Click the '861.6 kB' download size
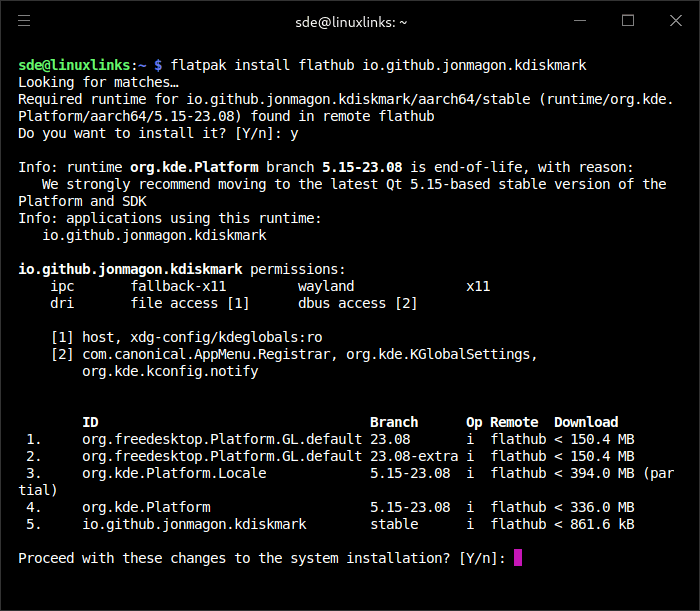Screen dimensions: 700x611 point(602,524)
